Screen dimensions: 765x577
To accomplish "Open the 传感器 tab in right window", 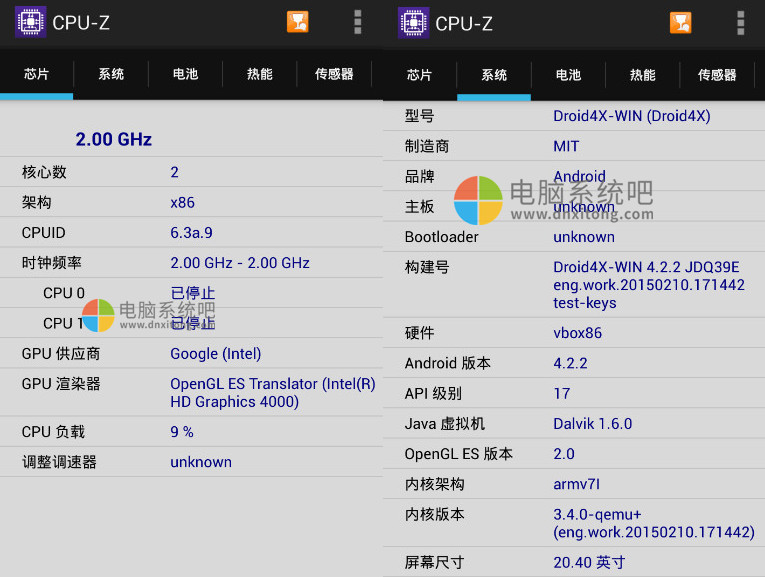I will click(717, 75).
